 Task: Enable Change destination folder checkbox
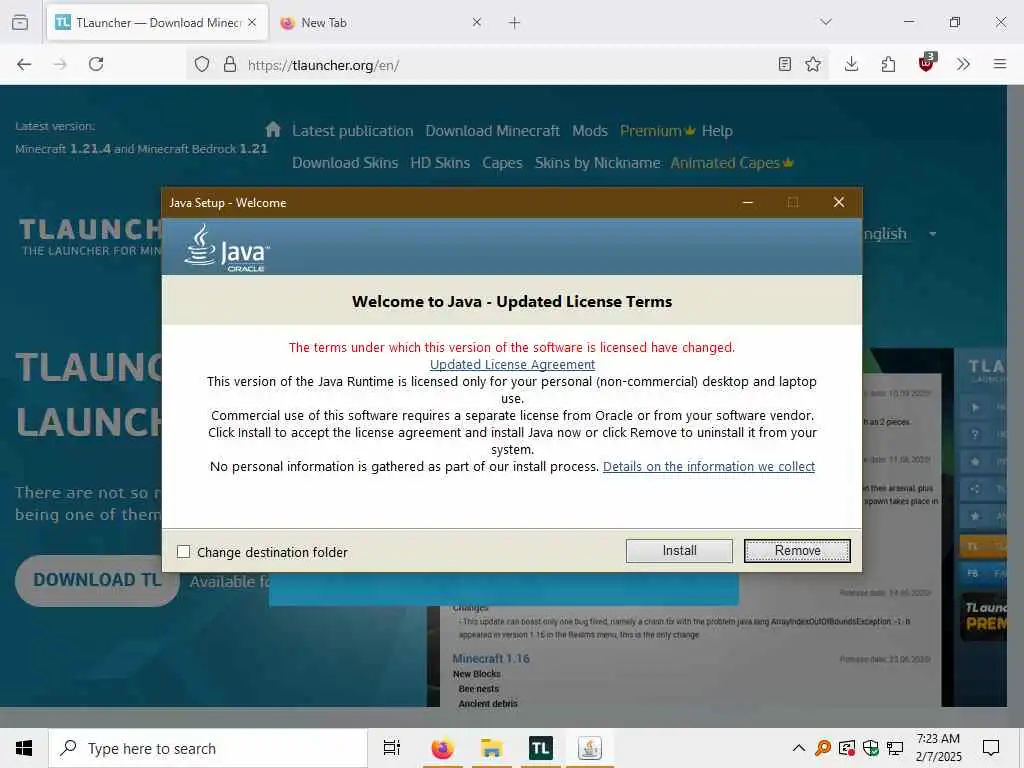[x=184, y=552]
